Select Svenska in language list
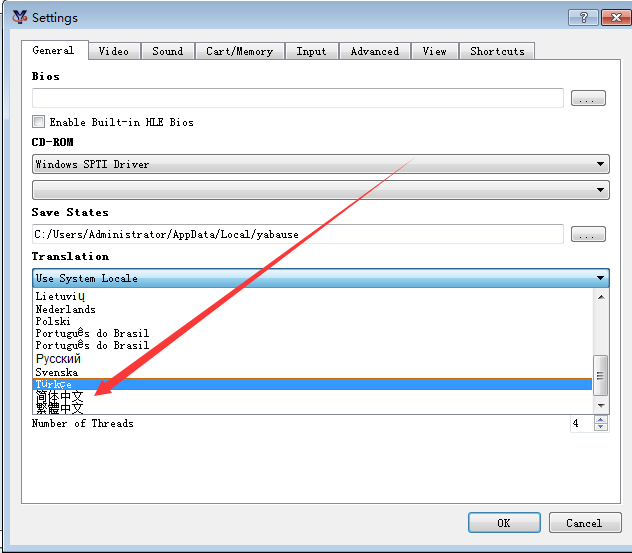Viewport: 632px width, 553px height. point(312,372)
